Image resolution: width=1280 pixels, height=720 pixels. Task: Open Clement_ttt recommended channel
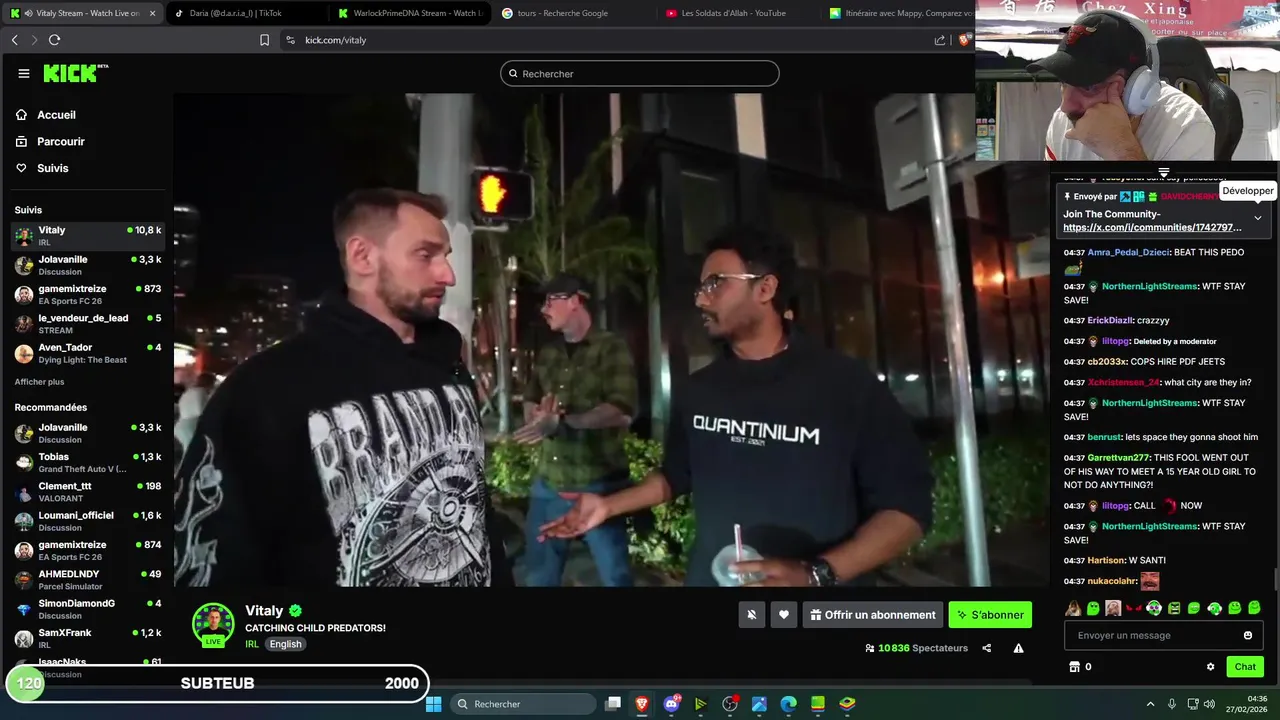point(88,492)
